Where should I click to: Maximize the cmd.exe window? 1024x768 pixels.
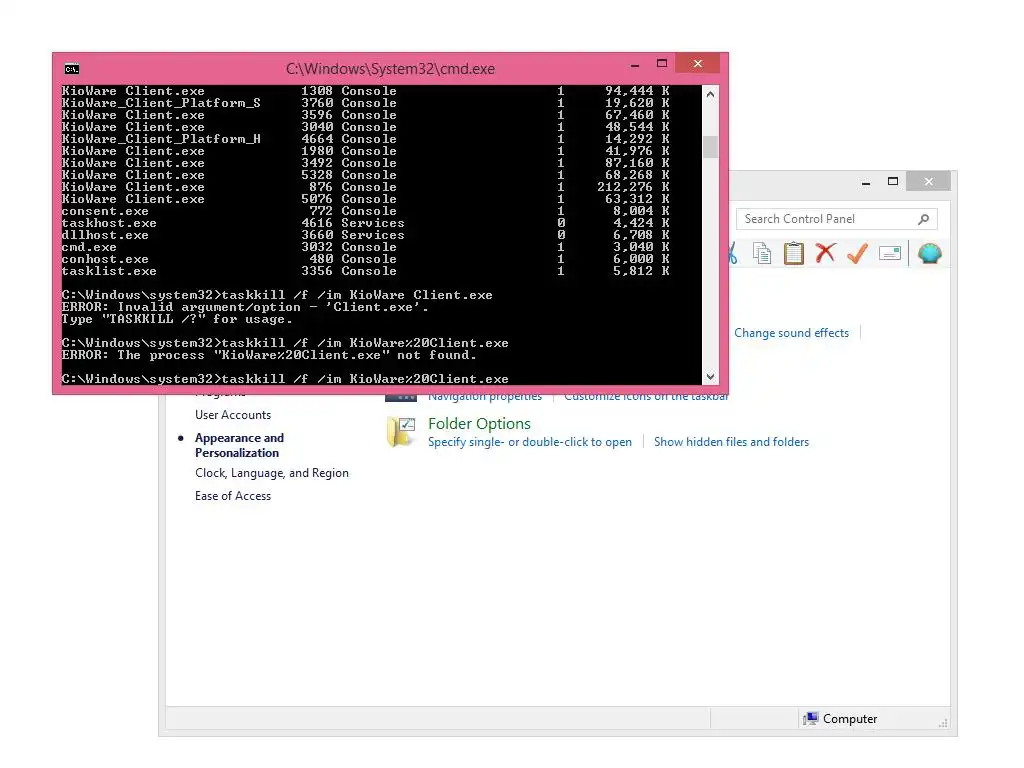662,63
